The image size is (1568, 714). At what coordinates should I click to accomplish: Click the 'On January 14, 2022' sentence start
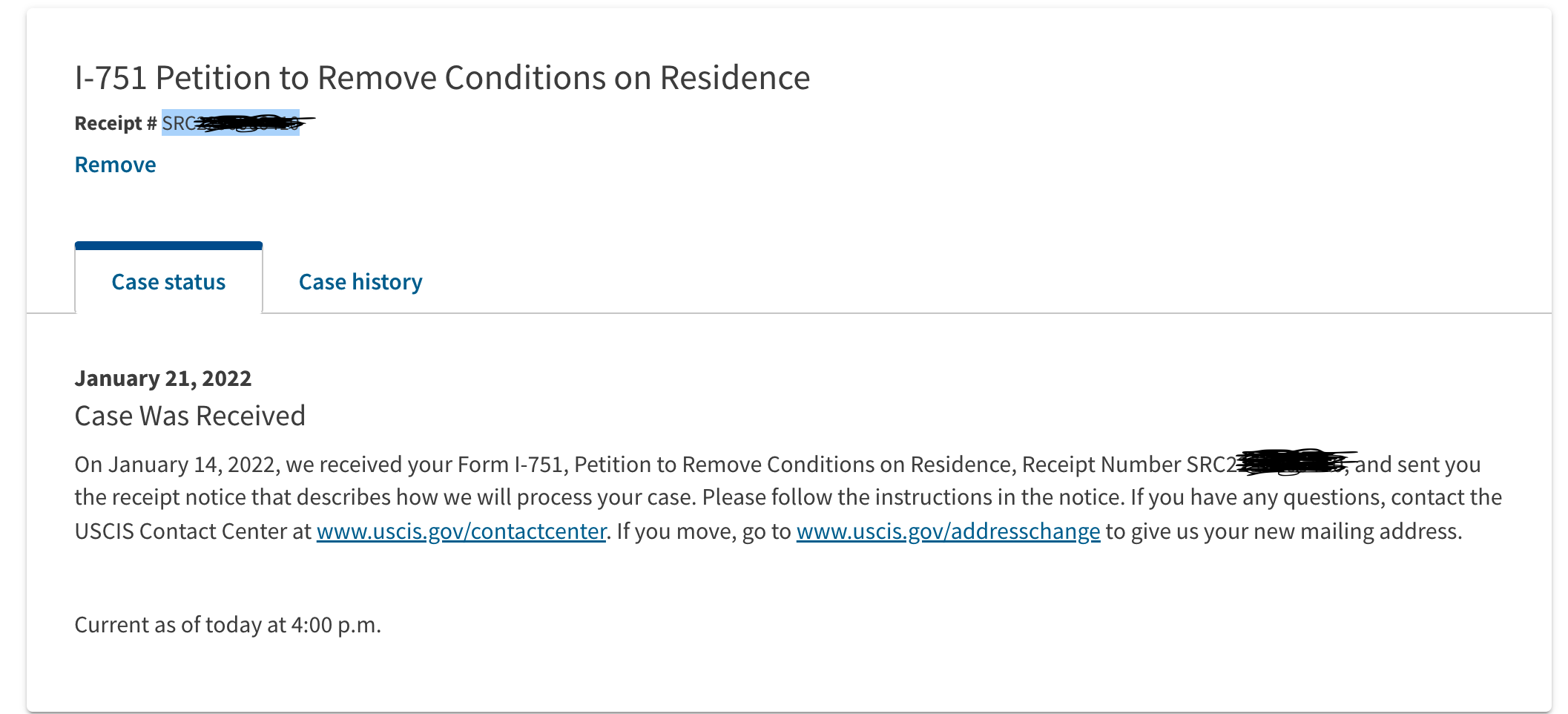tap(175, 465)
